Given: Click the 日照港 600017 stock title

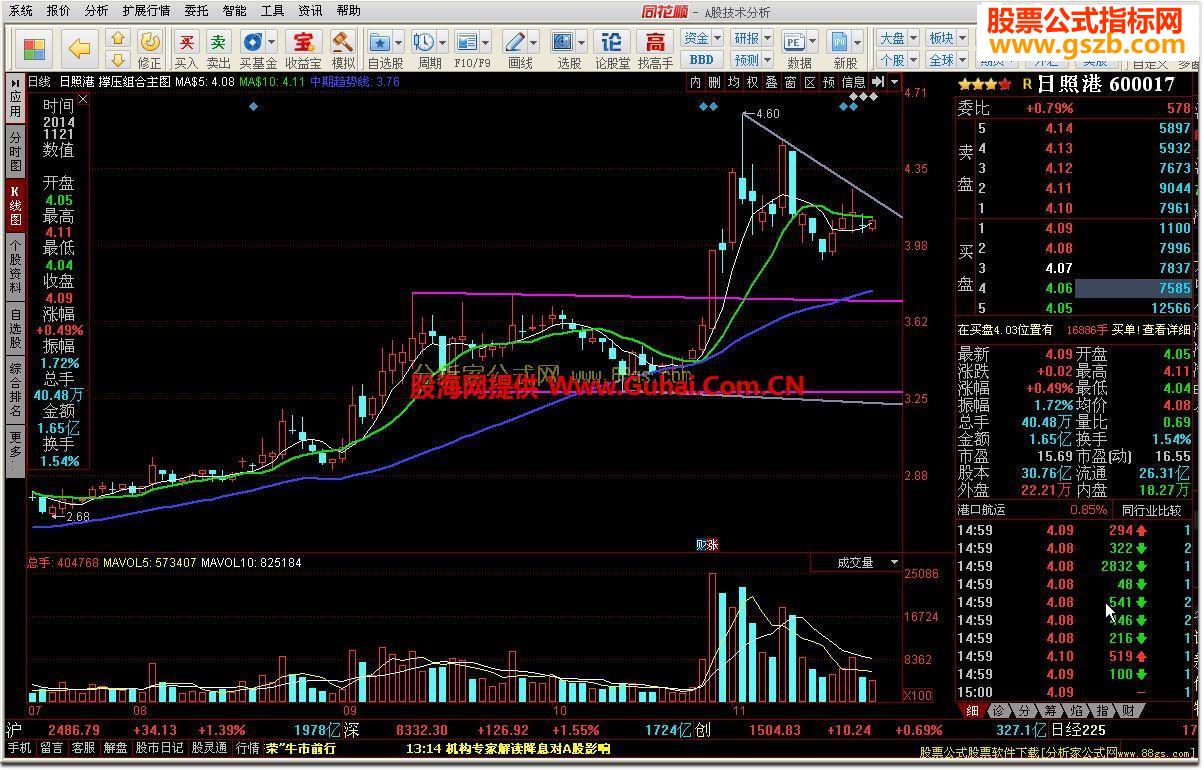Looking at the screenshot, I should (x=1105, y=85).
